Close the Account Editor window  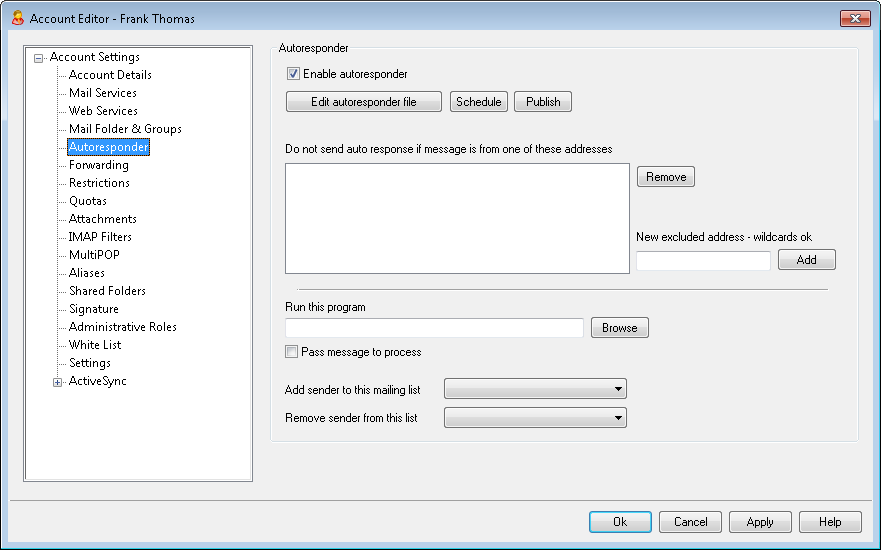855,18
